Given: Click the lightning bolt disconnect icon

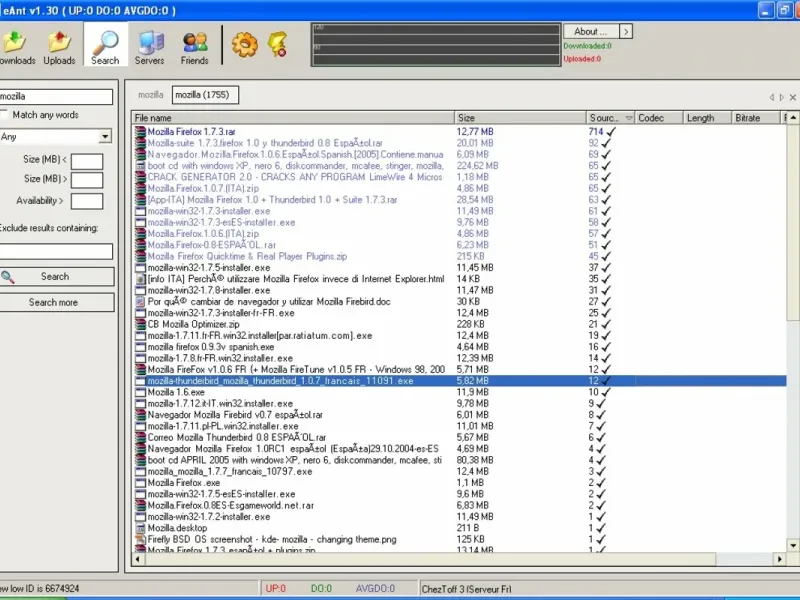Looking at the screenshot, I should click(x=277, y=44).
